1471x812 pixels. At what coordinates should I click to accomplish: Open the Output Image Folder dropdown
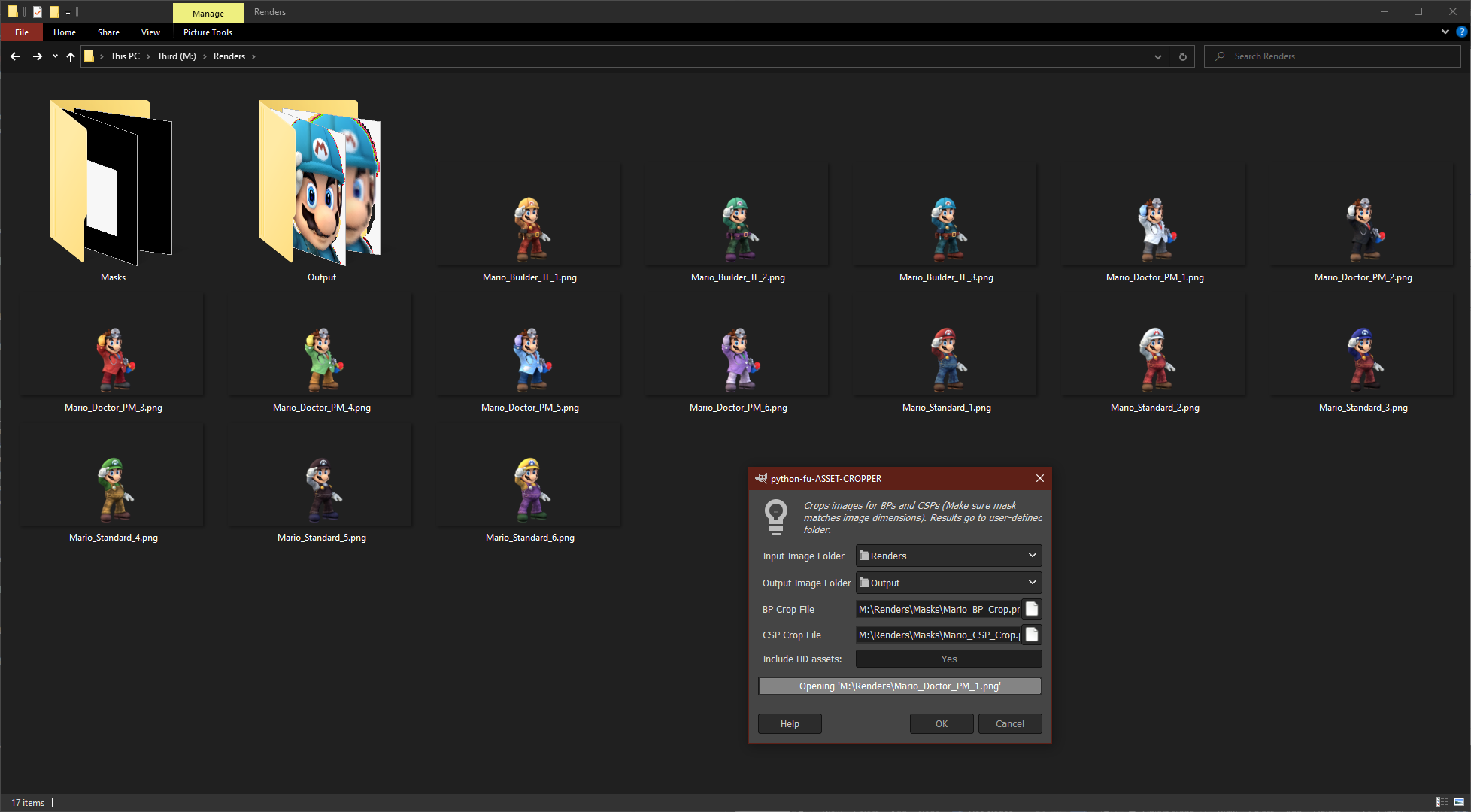click(948, 583)
